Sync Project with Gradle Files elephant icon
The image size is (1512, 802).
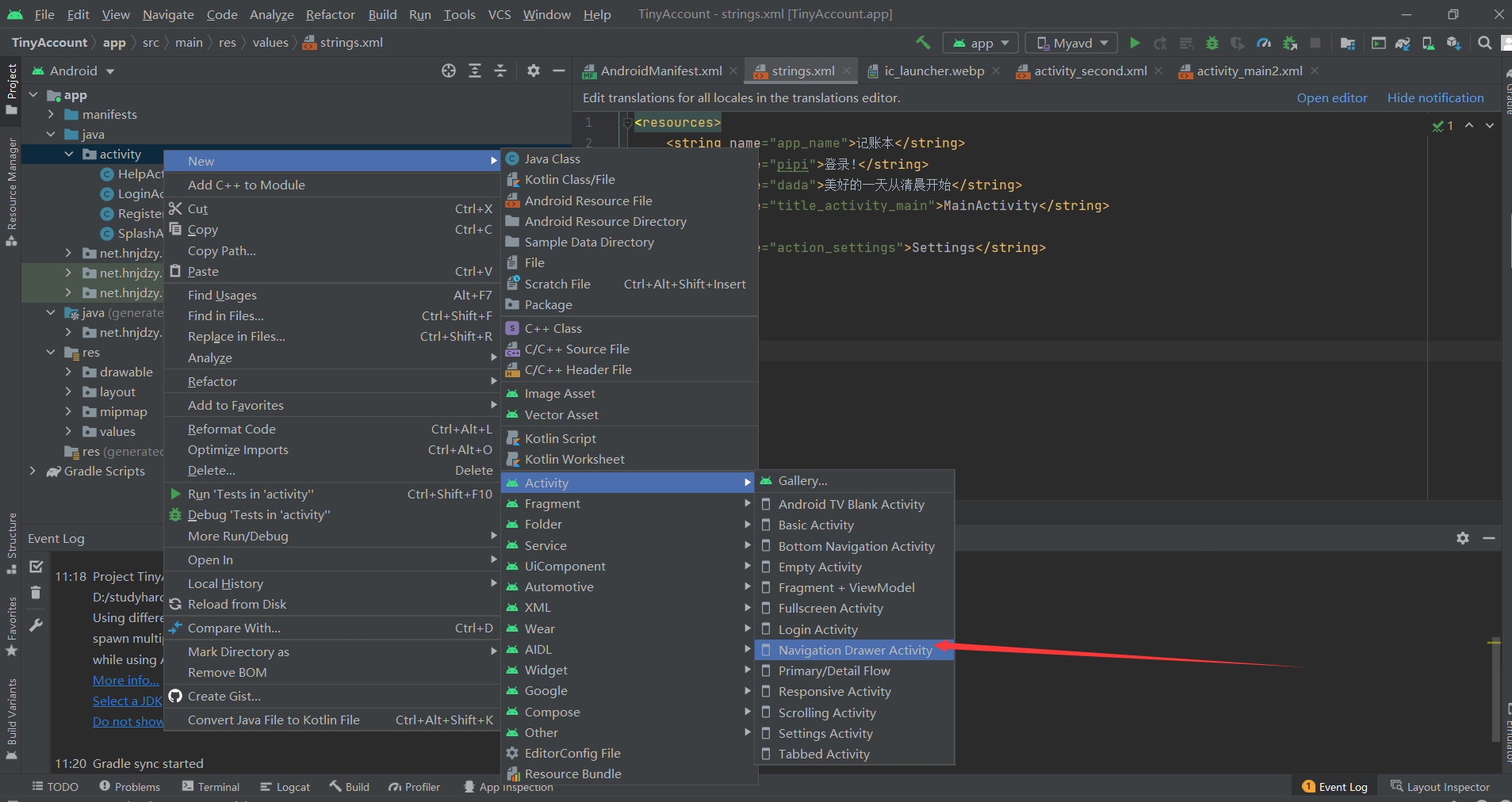pos(1403,43)
